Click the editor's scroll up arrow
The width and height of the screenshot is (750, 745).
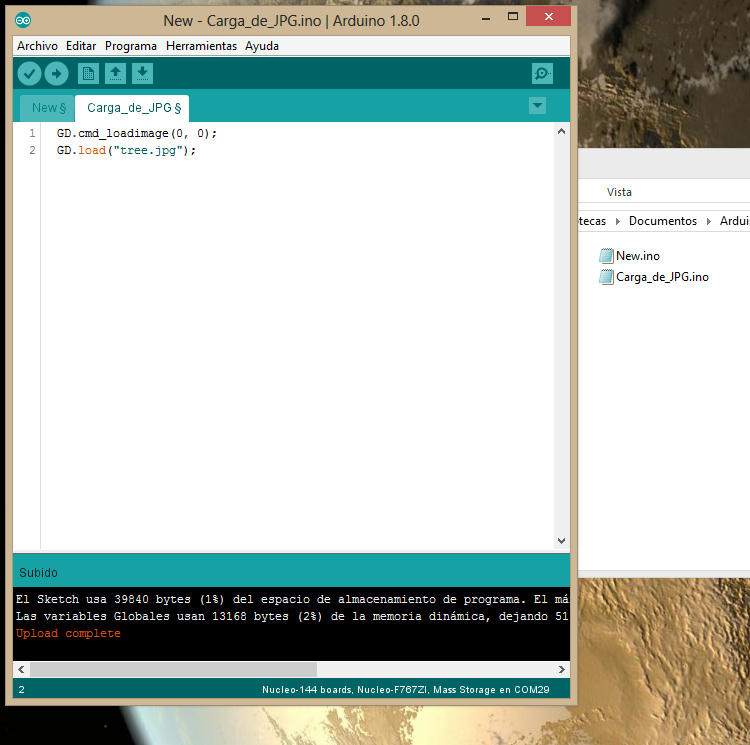point(562,131)
